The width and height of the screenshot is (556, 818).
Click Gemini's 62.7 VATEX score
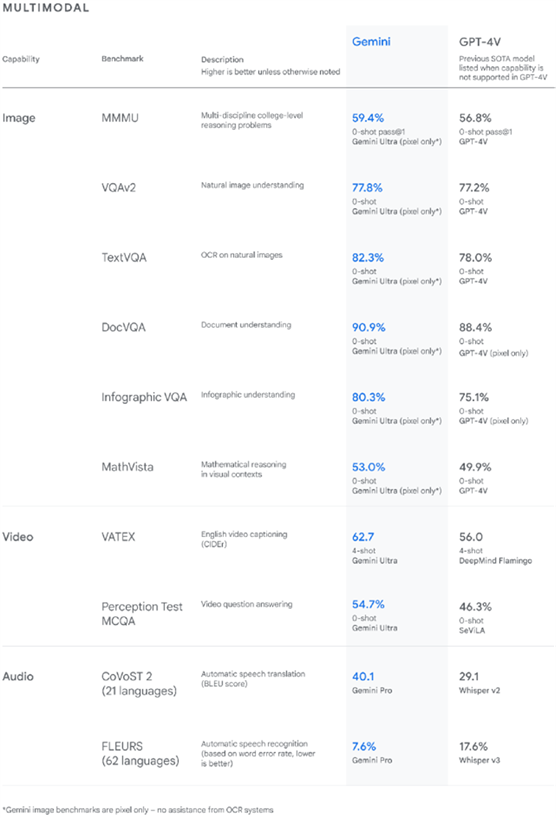click(363, 537)
